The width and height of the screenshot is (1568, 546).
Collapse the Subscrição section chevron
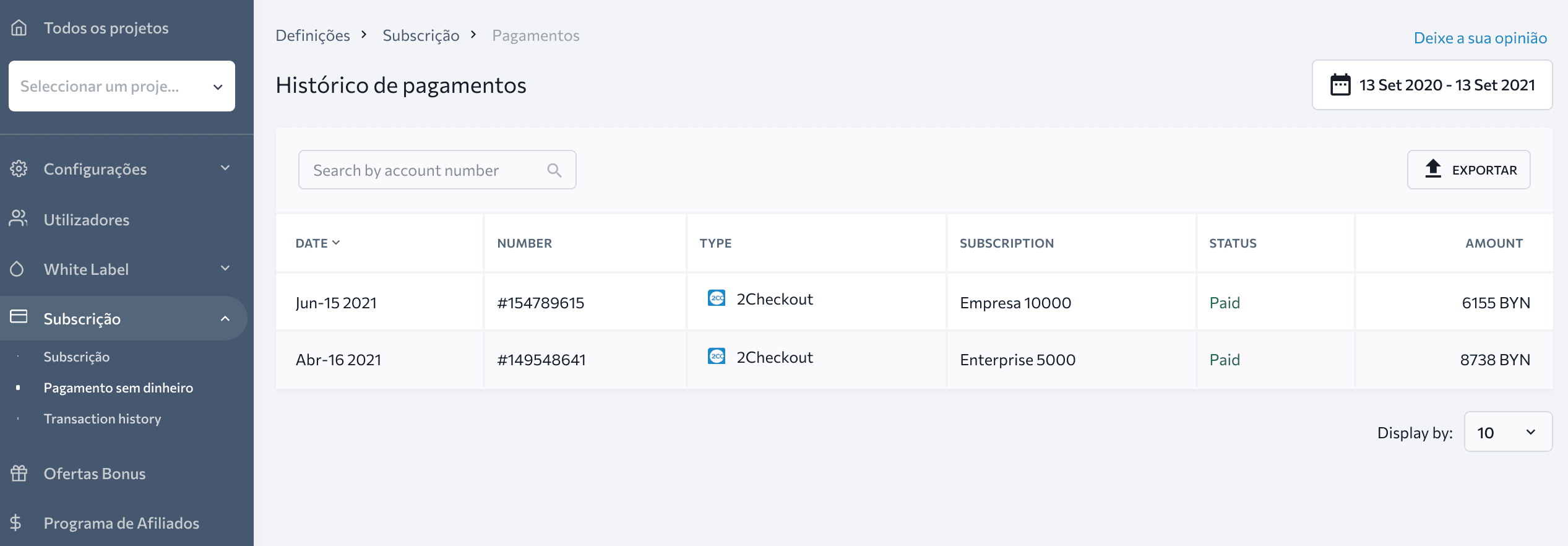(225, 319)
